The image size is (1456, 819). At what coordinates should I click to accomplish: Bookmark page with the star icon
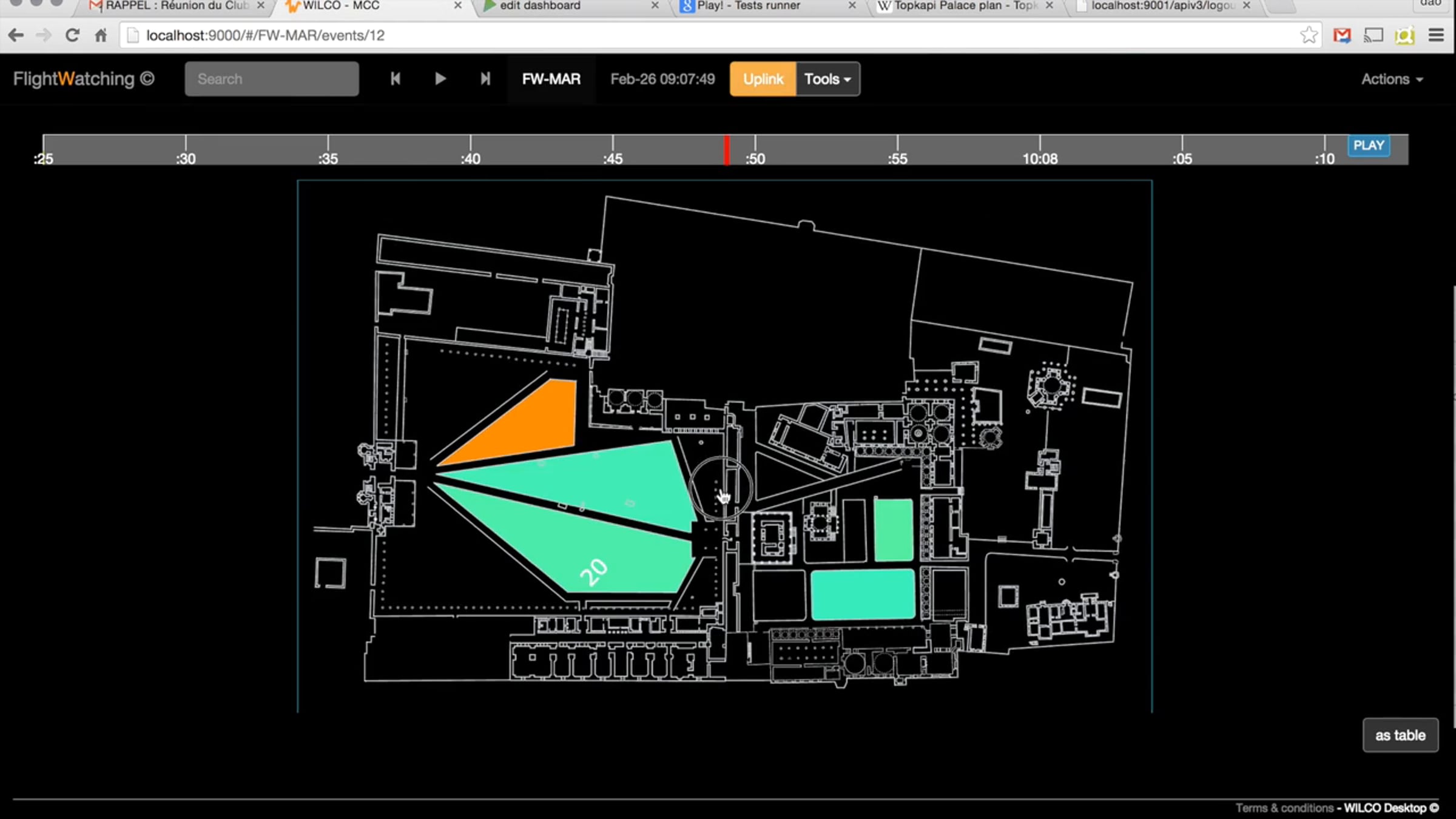tap(1309, 35)
